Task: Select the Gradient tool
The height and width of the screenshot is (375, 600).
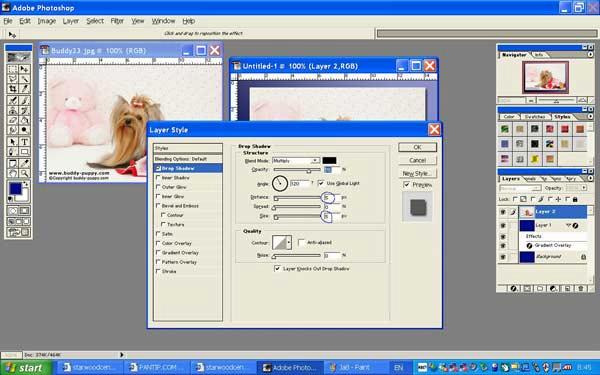Action: 24,121
